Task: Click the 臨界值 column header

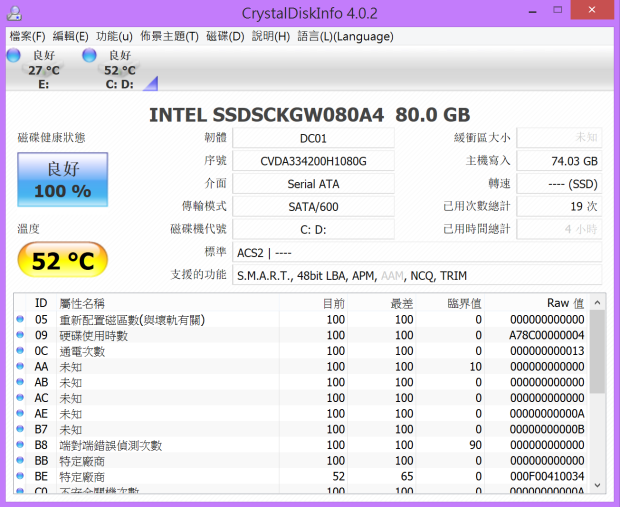Action: 450,303
